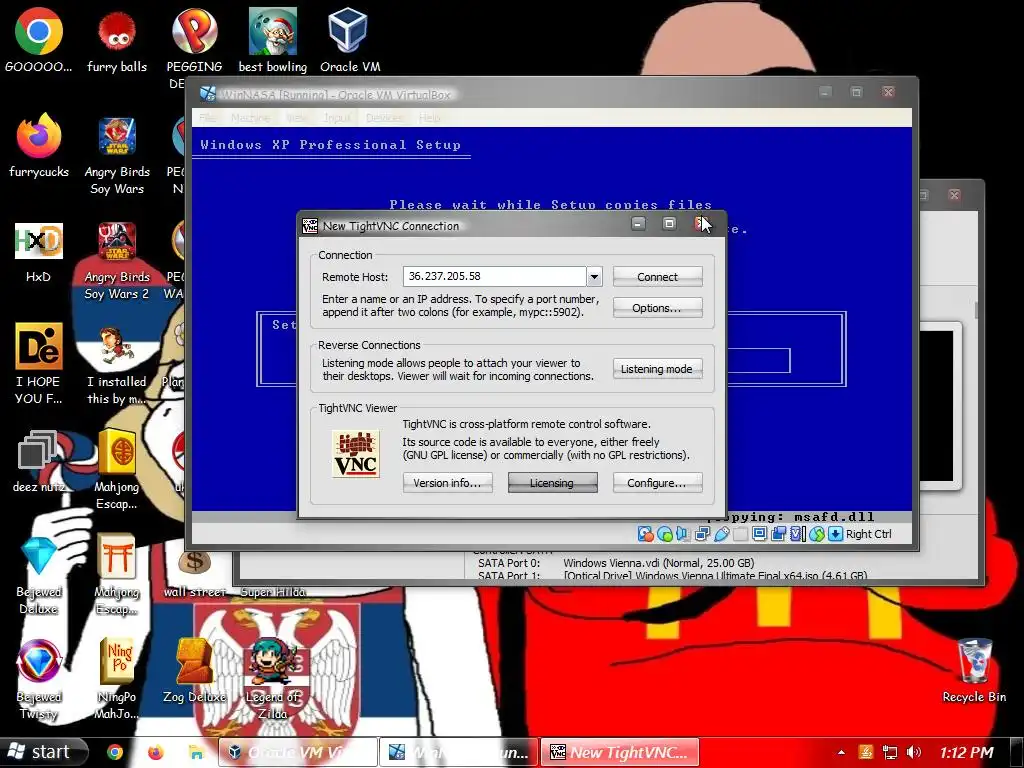The width and height of the screenshot is (1024, 768).
Task: Switch to the Oracle VM Vi... taskbar button
Action: [297, 752]
